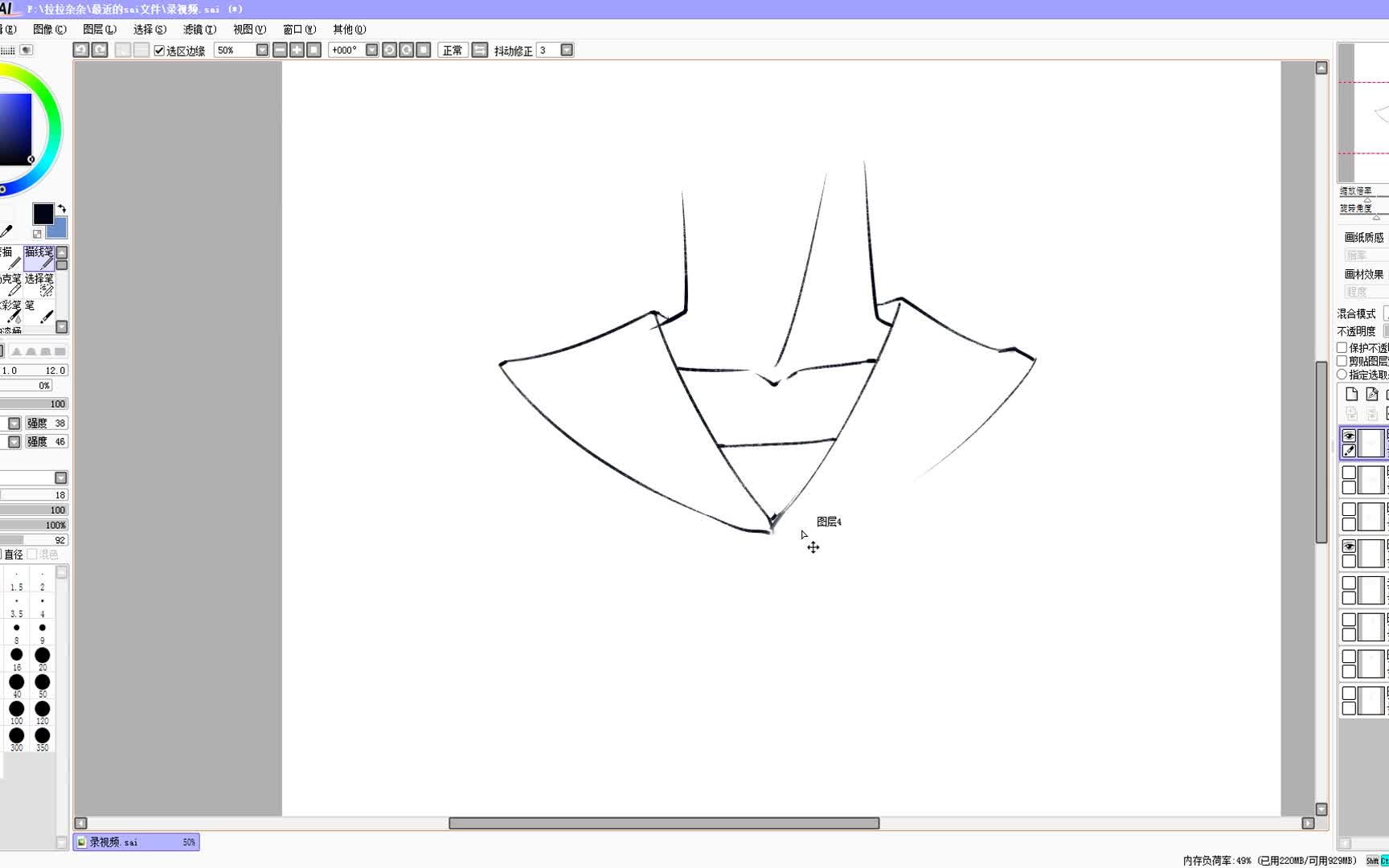Open the 选择 Select menu
Screen dimensions: 1389x868
[x=150, y=29]
